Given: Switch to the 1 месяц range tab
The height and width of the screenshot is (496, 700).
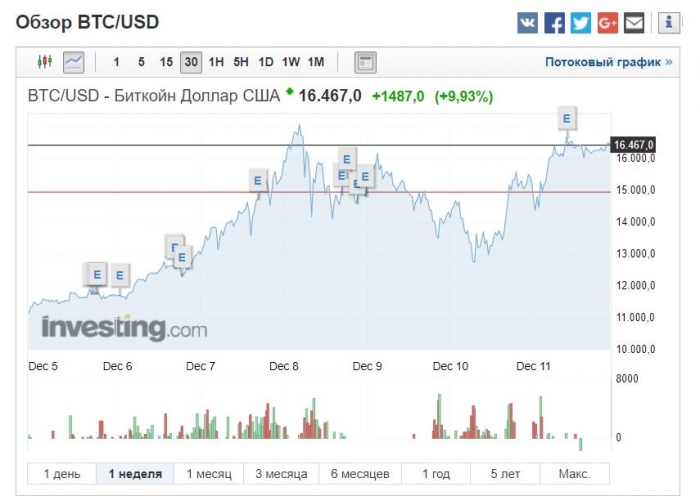Looking at the screenshot, I should (209, 474).
